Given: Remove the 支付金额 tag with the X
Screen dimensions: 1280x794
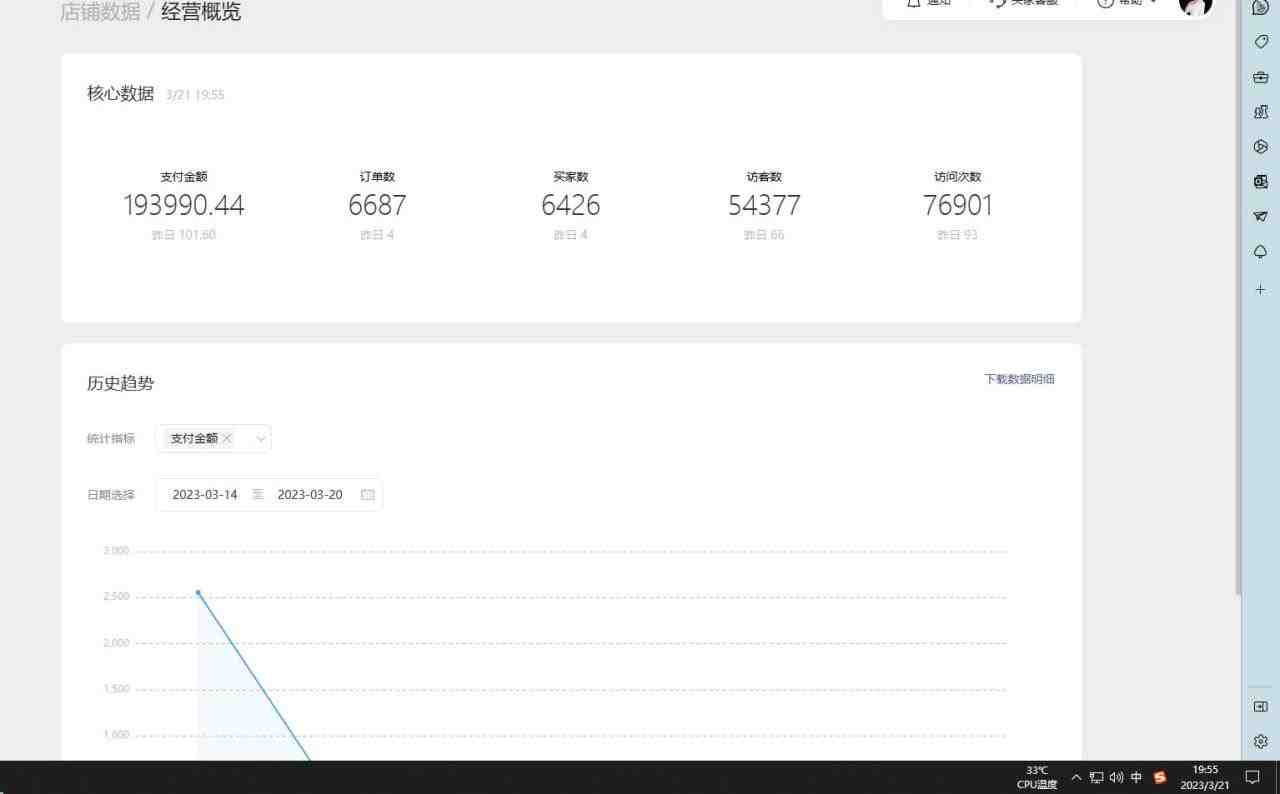Looking at the screenshot, I should pyautogui.click(x=227, y=438).
